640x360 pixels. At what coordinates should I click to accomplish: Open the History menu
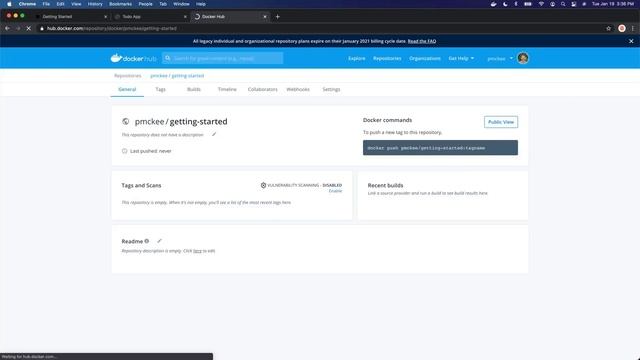click(95, 4)
